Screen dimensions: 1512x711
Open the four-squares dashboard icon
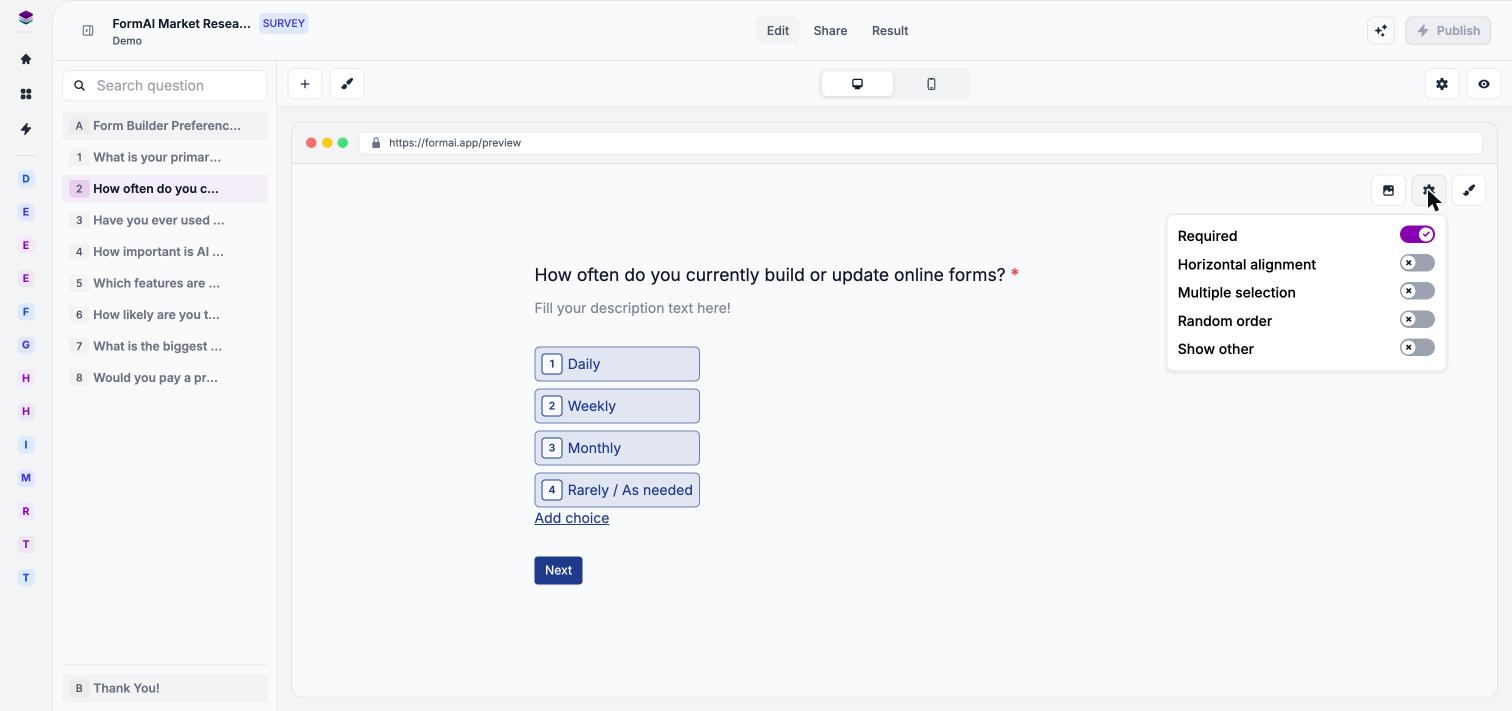(x=26, y=94)
